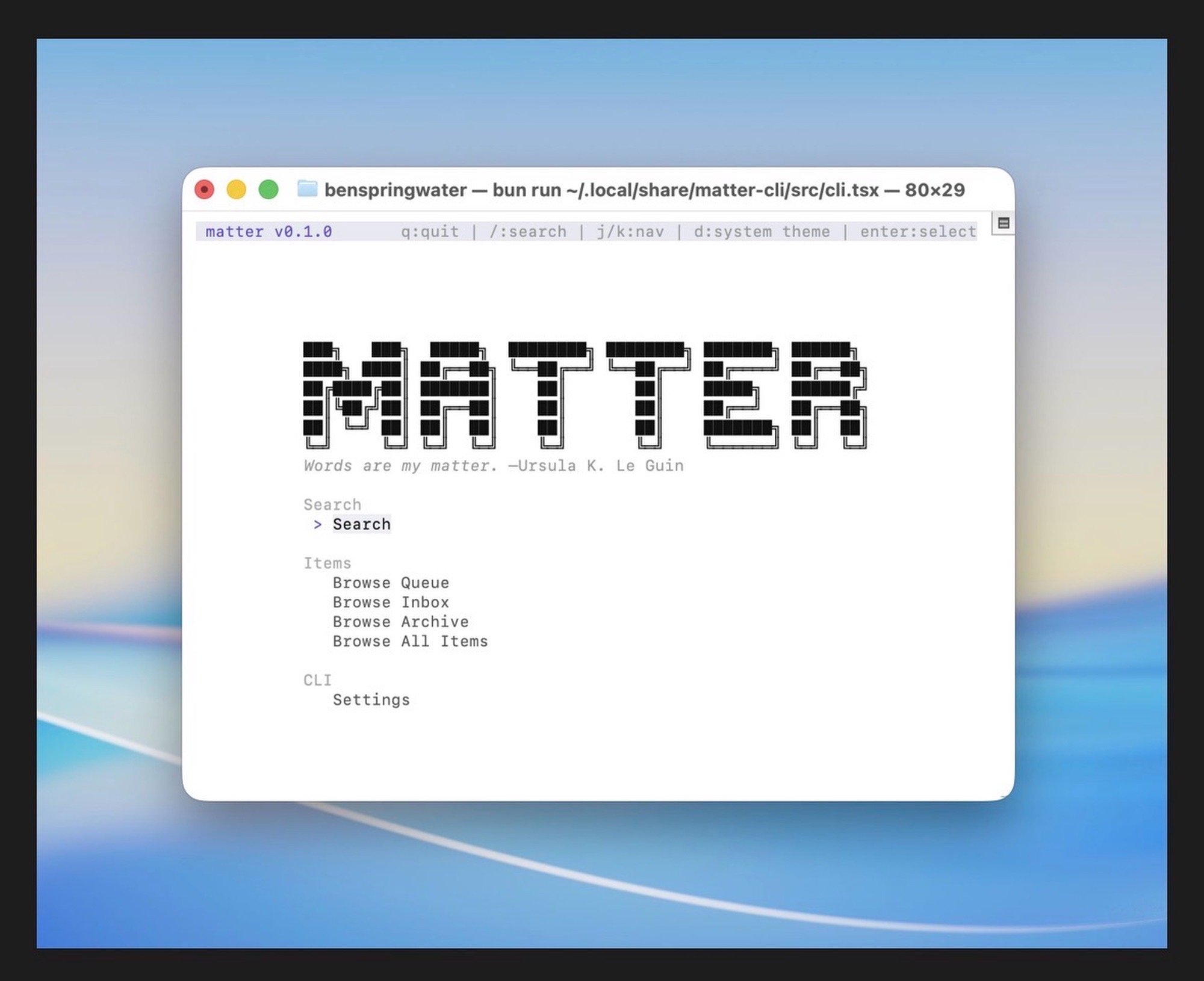This screenshot has width=1204, height=981.
Task: Click the yellow minimize window button
Action: (x=236, y=190)
